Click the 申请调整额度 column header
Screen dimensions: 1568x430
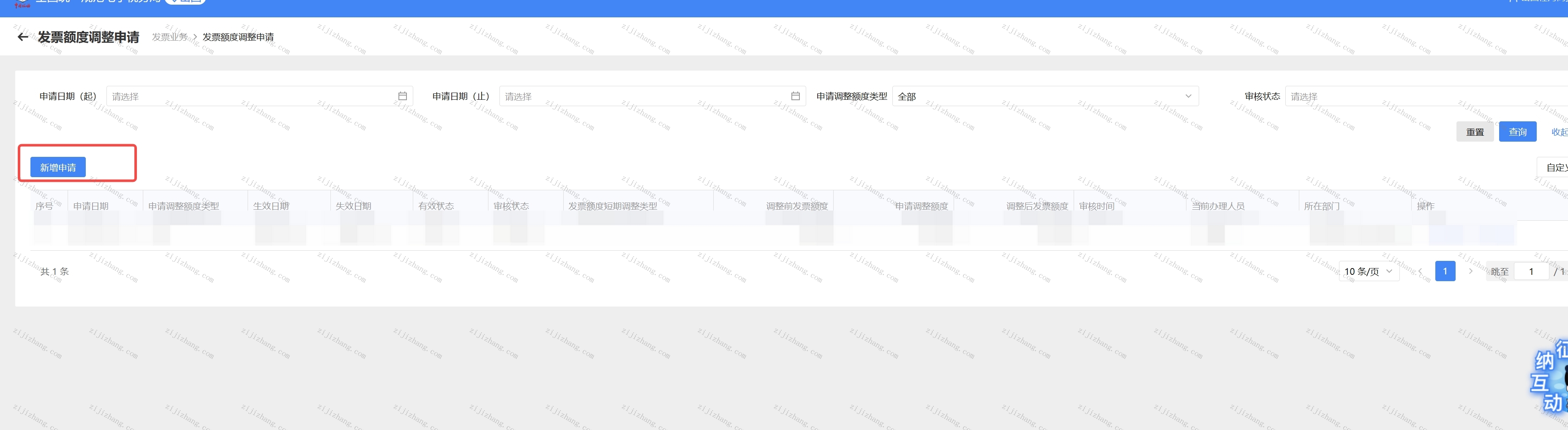[x=921, y=206]
